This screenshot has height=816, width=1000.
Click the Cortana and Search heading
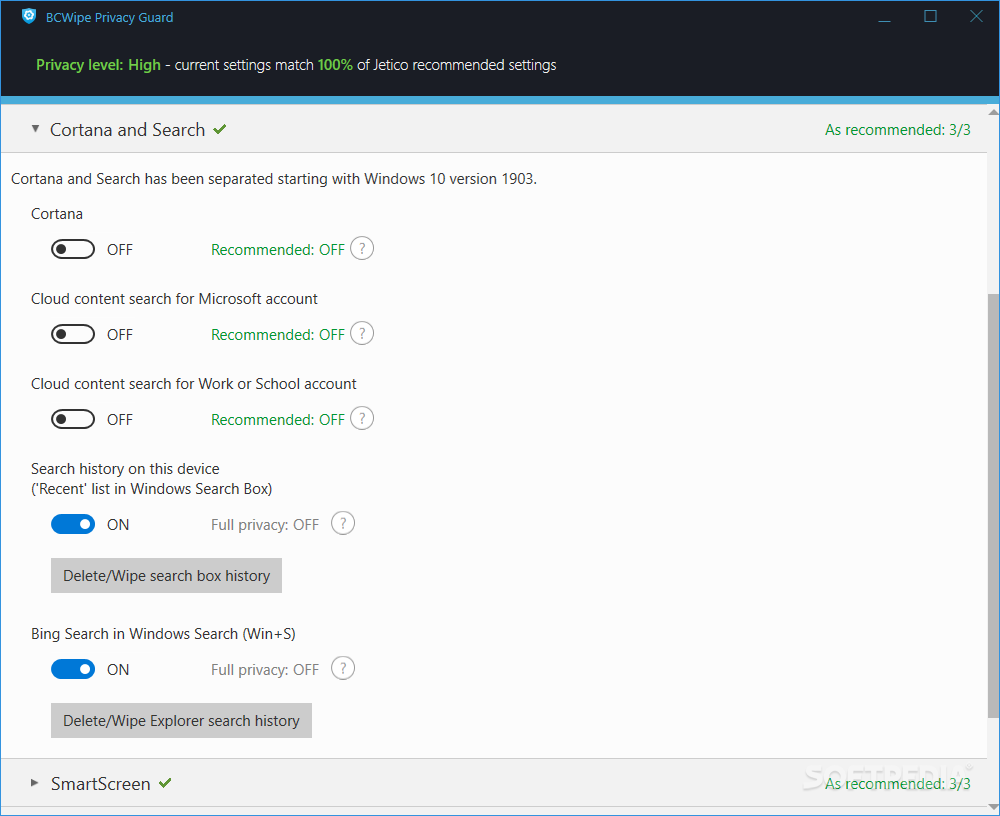[128, 130]
